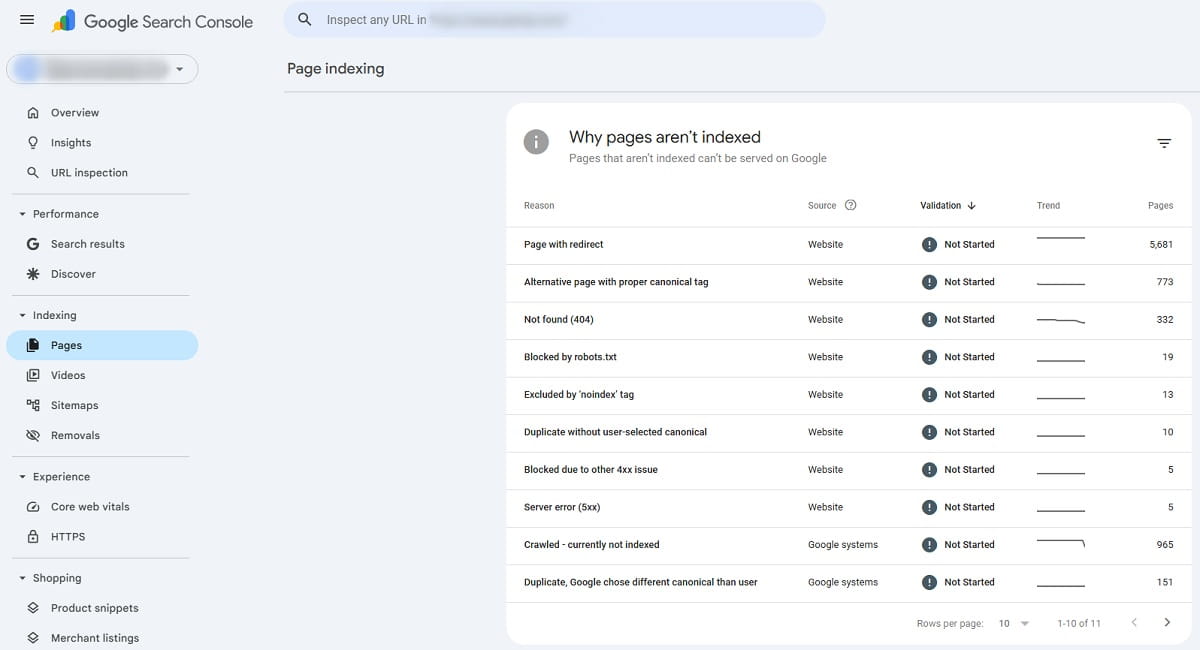Image resolution: width=1200 pixels, height=650 pixels.
Task: Click the Removals crossed-out eye icon
Action: click(x=33, y=435)
